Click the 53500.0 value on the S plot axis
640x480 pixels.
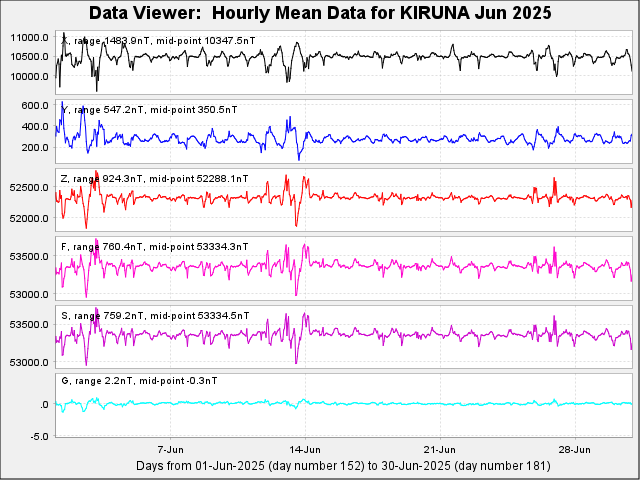[29, 325]
